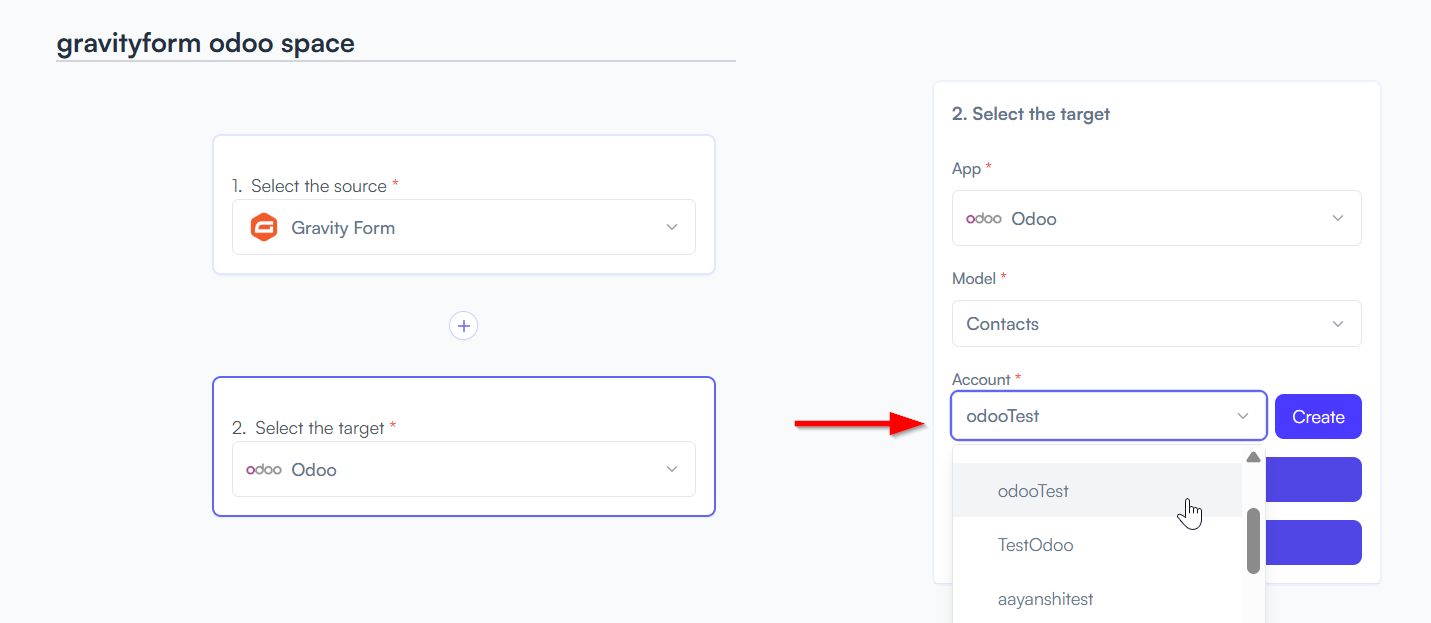Click the Odoo logo in target card
This screenshot has height=623, width=1431.
tap(264, 469)
